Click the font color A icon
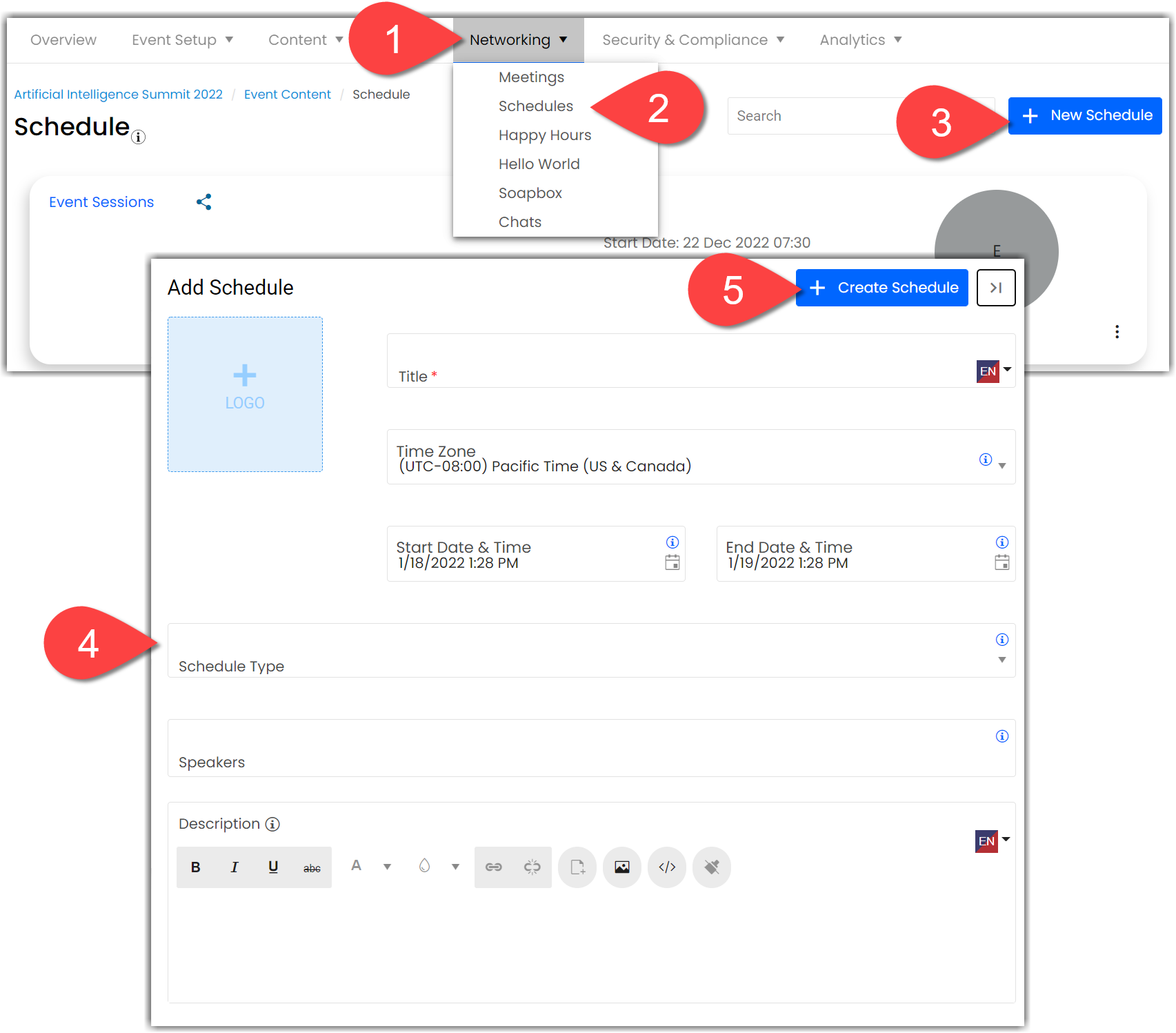Screen dimensions: 1176x1033 pos(356,866)
